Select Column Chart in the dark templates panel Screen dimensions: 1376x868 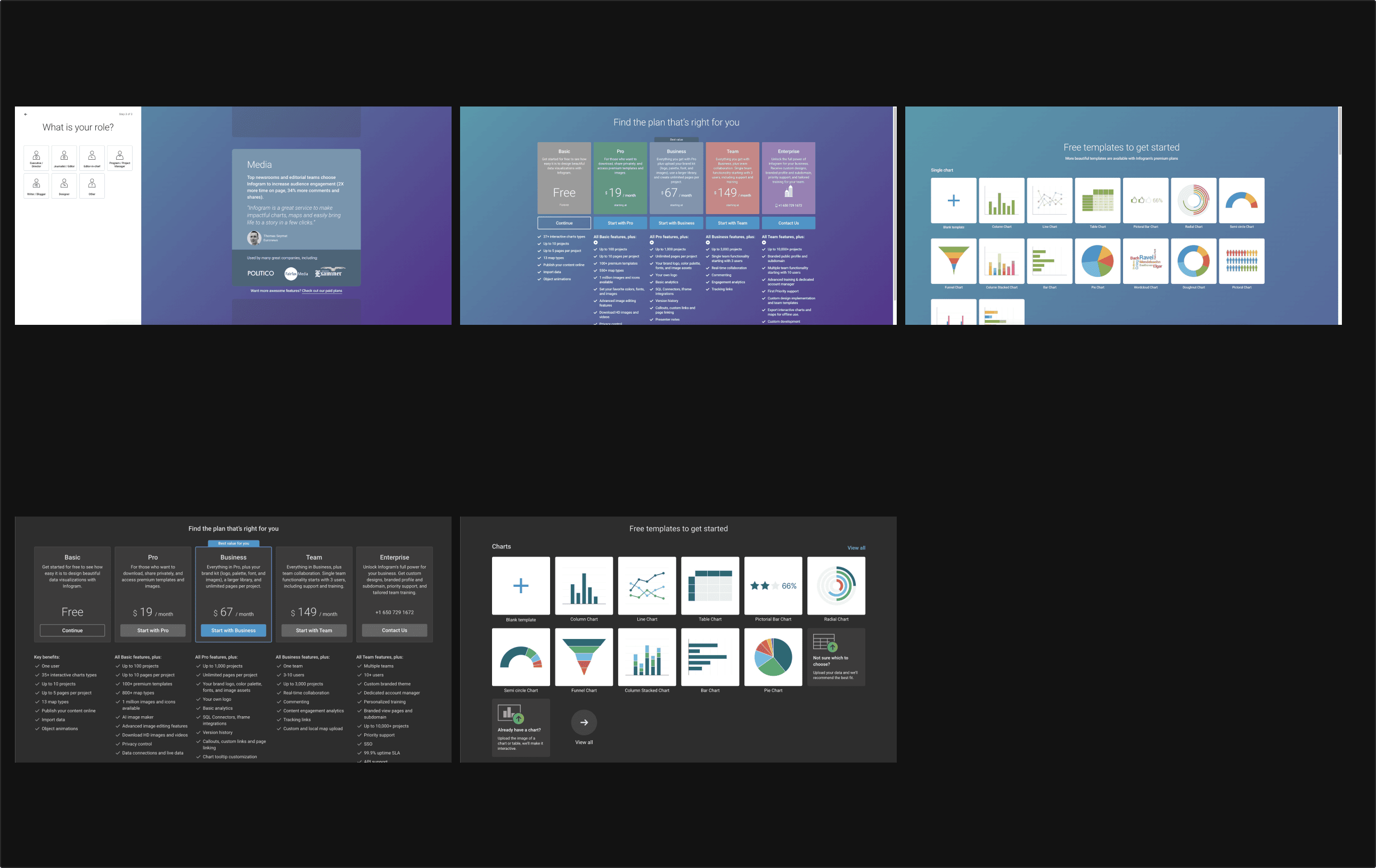coord(584,586)
